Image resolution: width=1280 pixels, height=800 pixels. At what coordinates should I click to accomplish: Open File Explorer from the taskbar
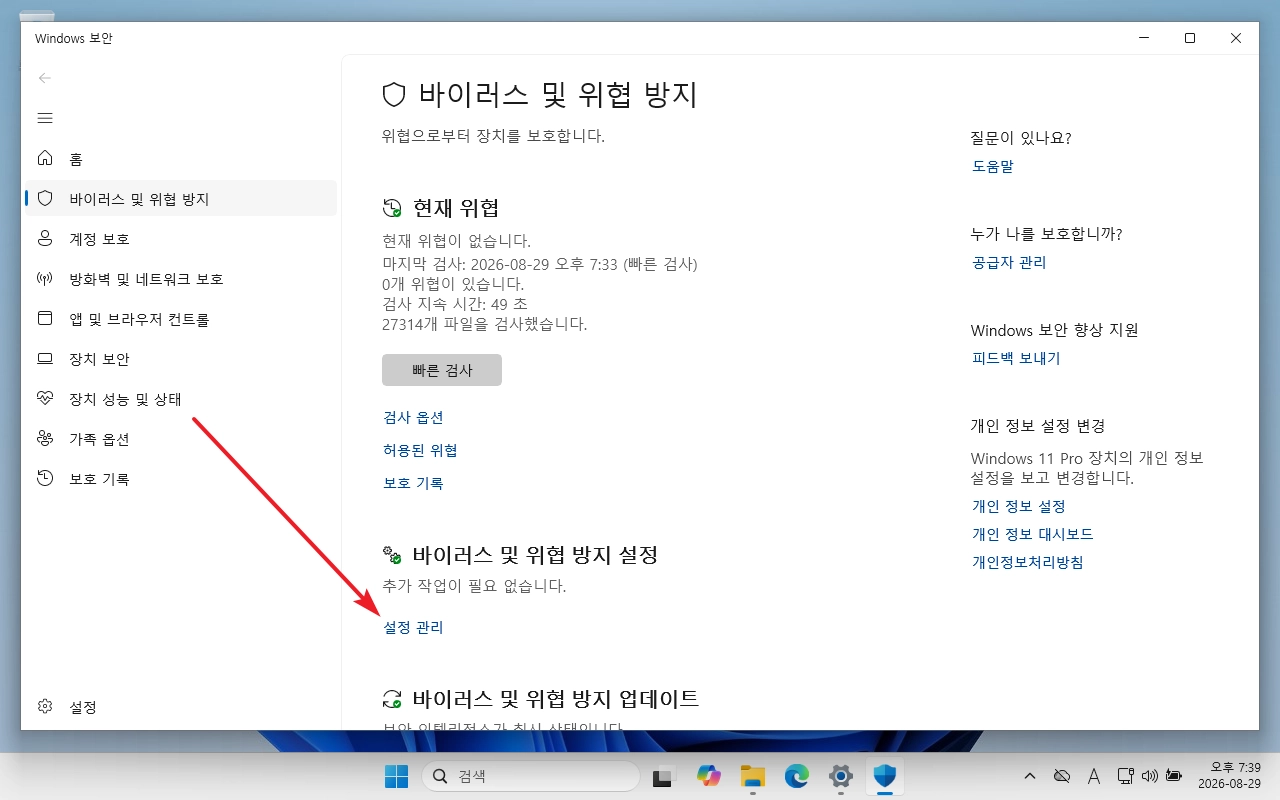pyautogui.click(x=752, y=776)
